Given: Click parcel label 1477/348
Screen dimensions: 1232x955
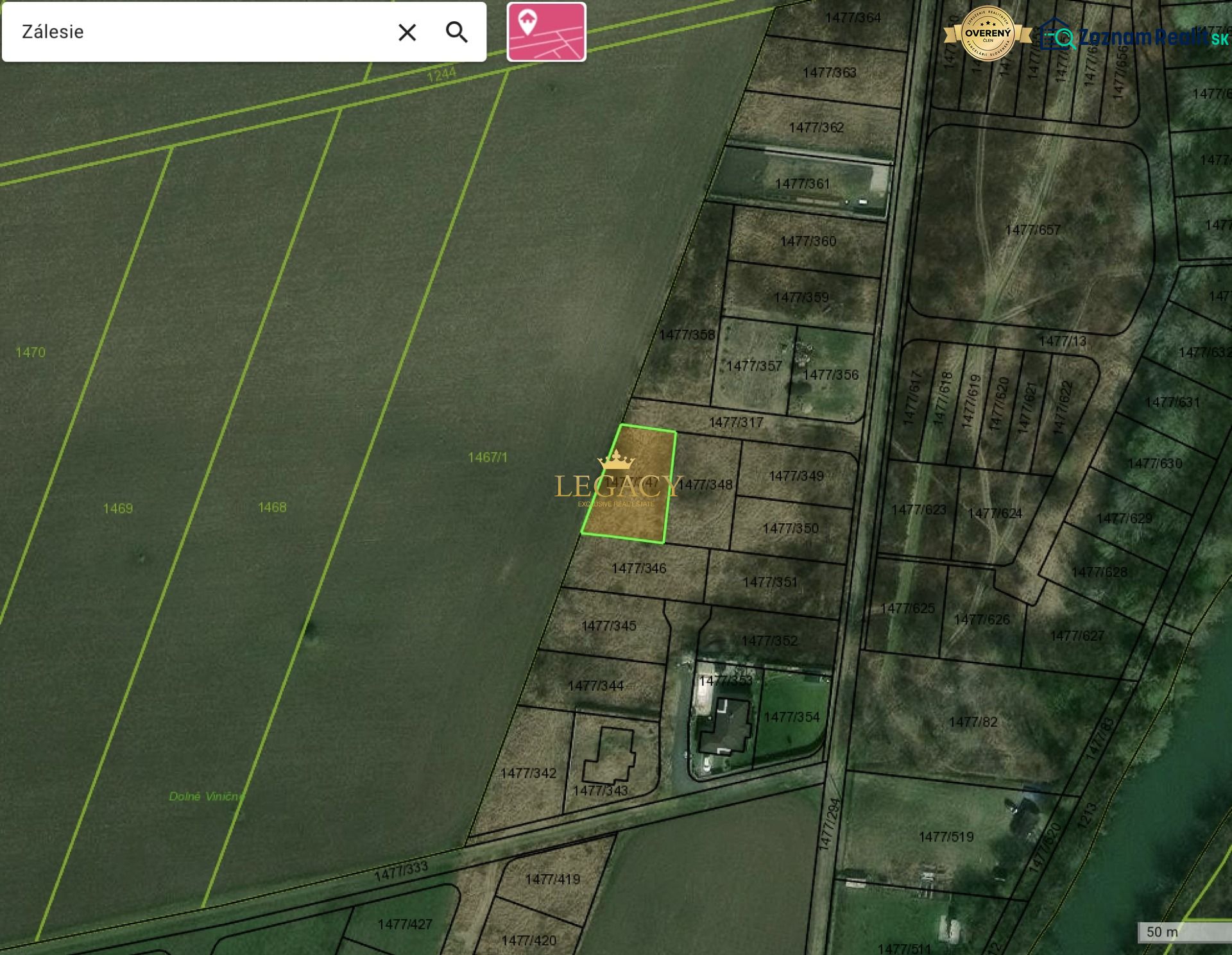Looking at the screenshot, I should [705, 485].
